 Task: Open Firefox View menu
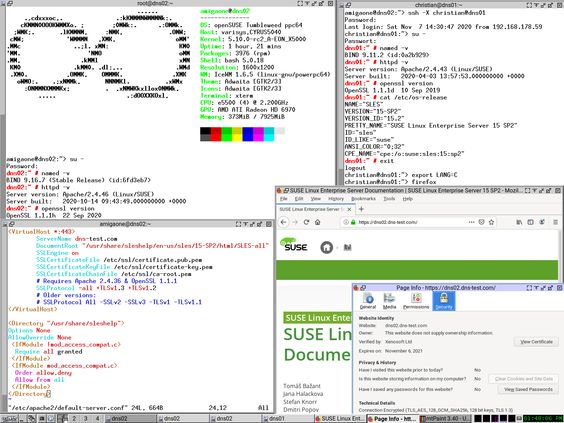[x=315, y=199]
